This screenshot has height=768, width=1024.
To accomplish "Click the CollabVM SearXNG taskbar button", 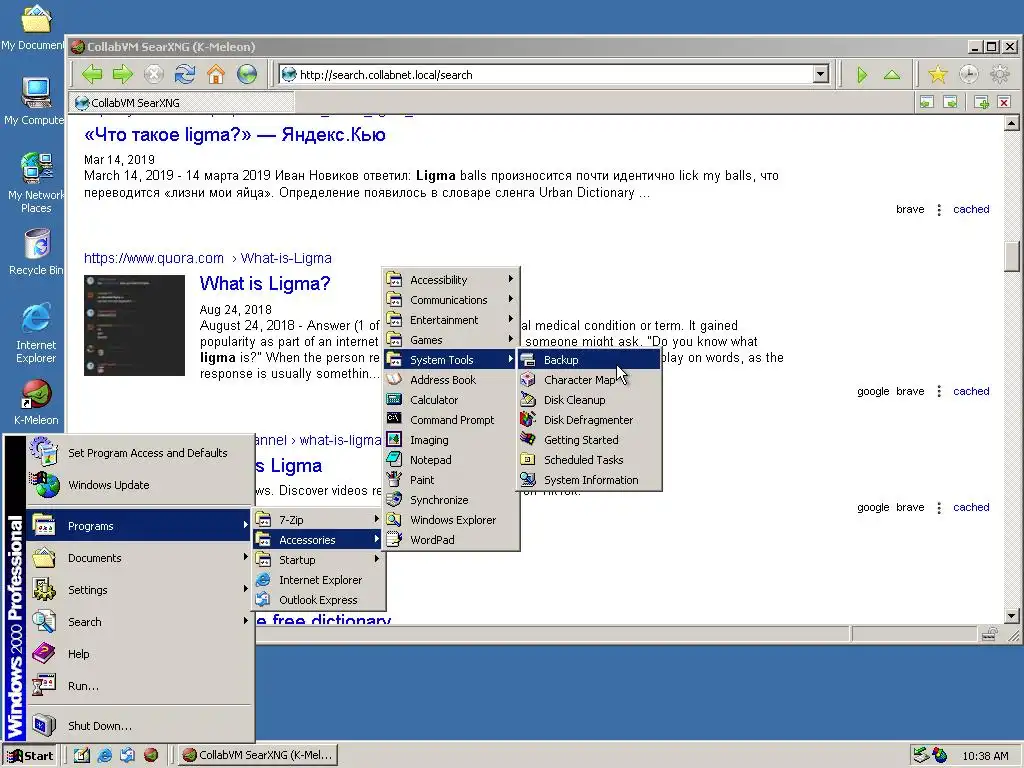I will (259, 755).
